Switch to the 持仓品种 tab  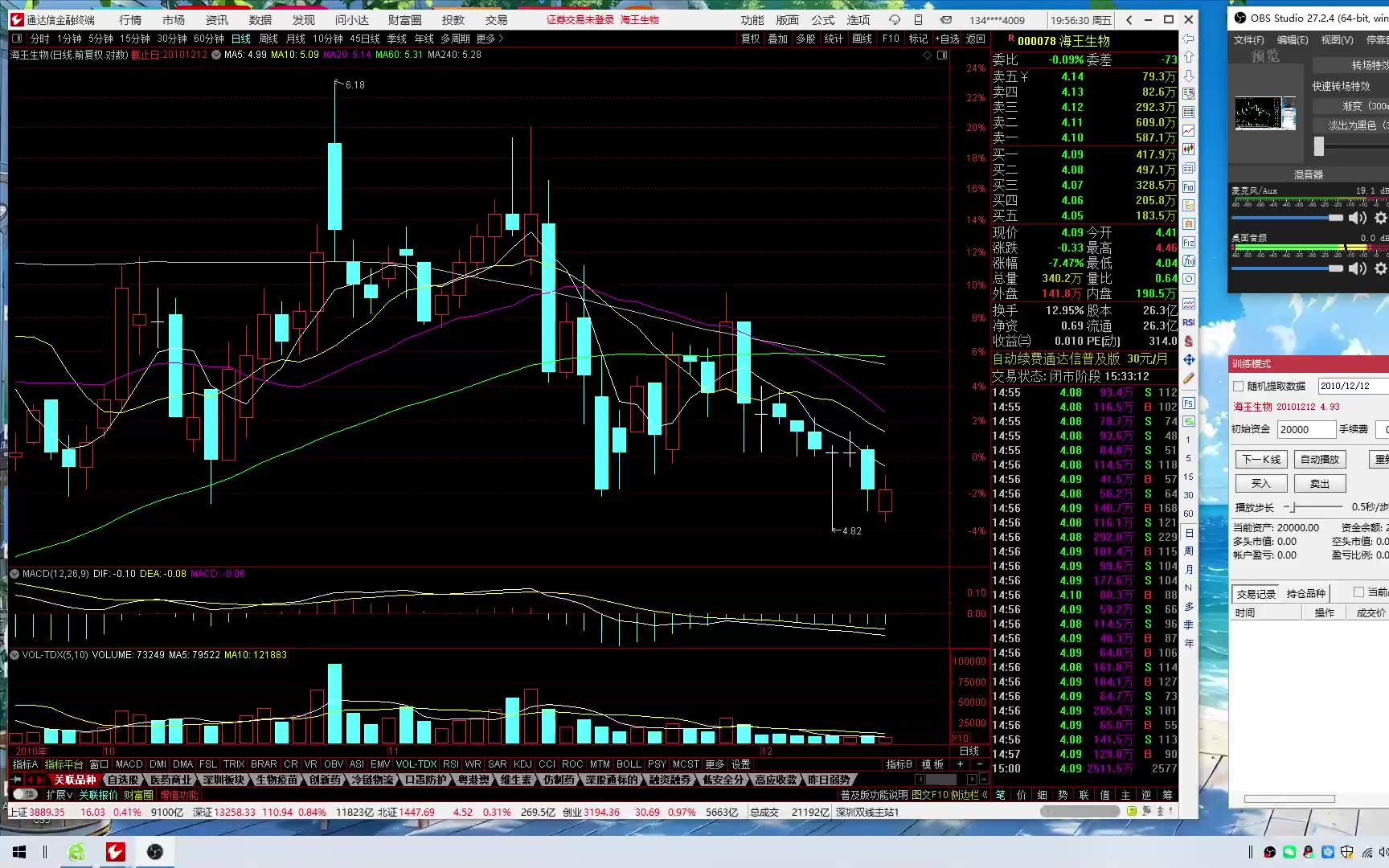click(1305, 594)
